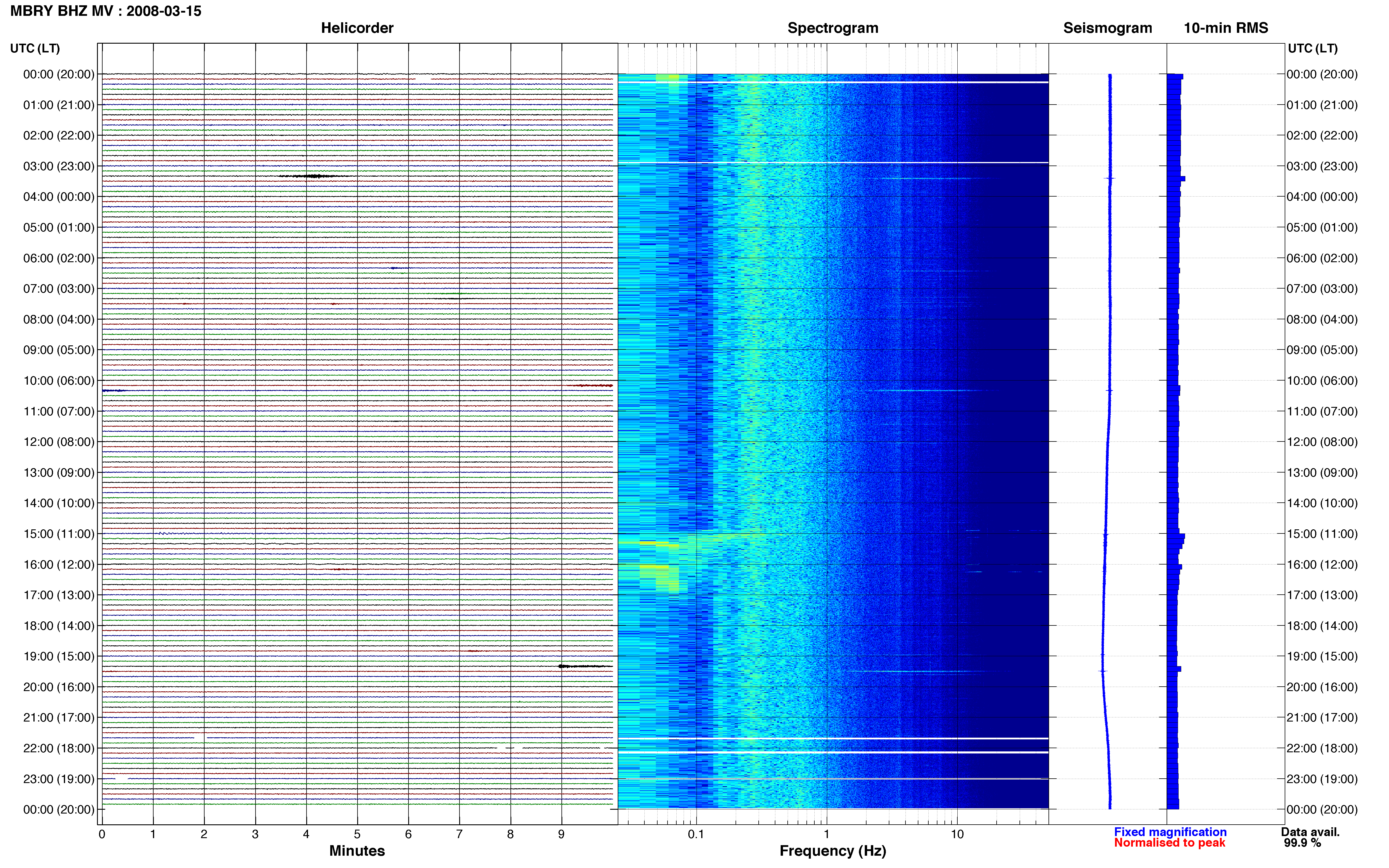This screenshot has width=1389, height=868.
Task: Click minute tick label '3' under the helicorder
Action: pos(255,834)
